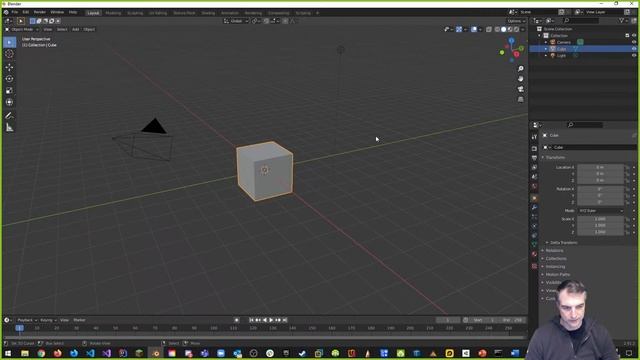640x360 pixels.
Task: Hide the Camera in the outliner
Action: pos(634,42)
